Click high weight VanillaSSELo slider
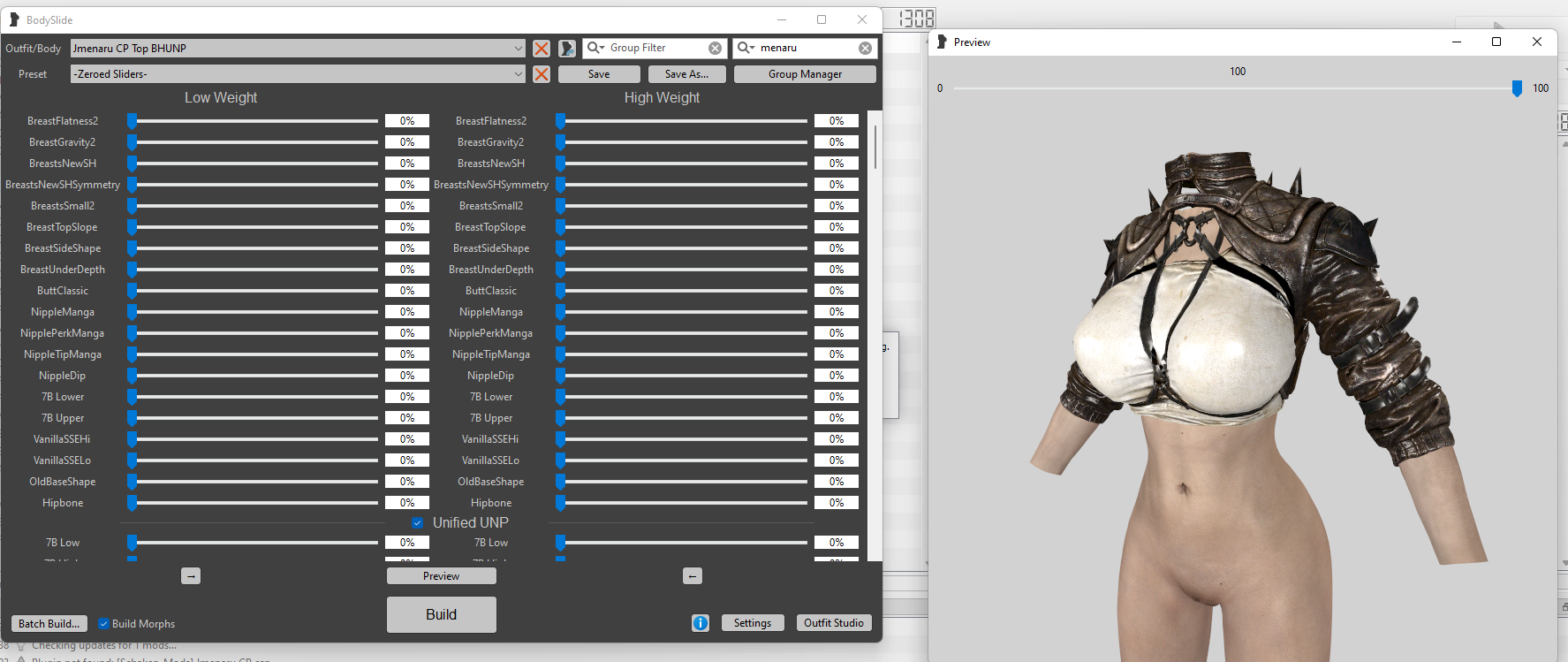 coord(683,460)
